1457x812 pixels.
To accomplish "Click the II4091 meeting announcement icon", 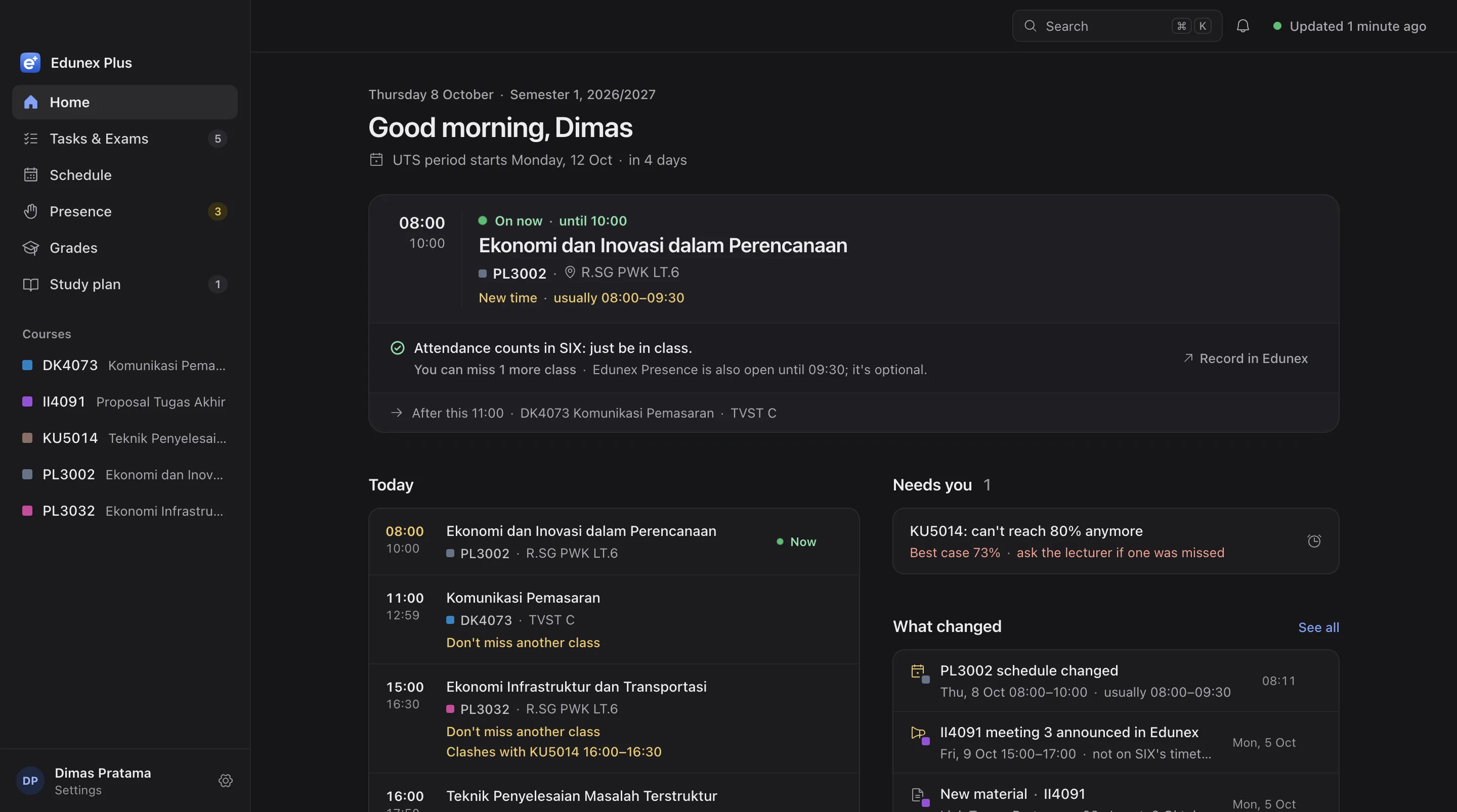I will click(x=919, y=734).
